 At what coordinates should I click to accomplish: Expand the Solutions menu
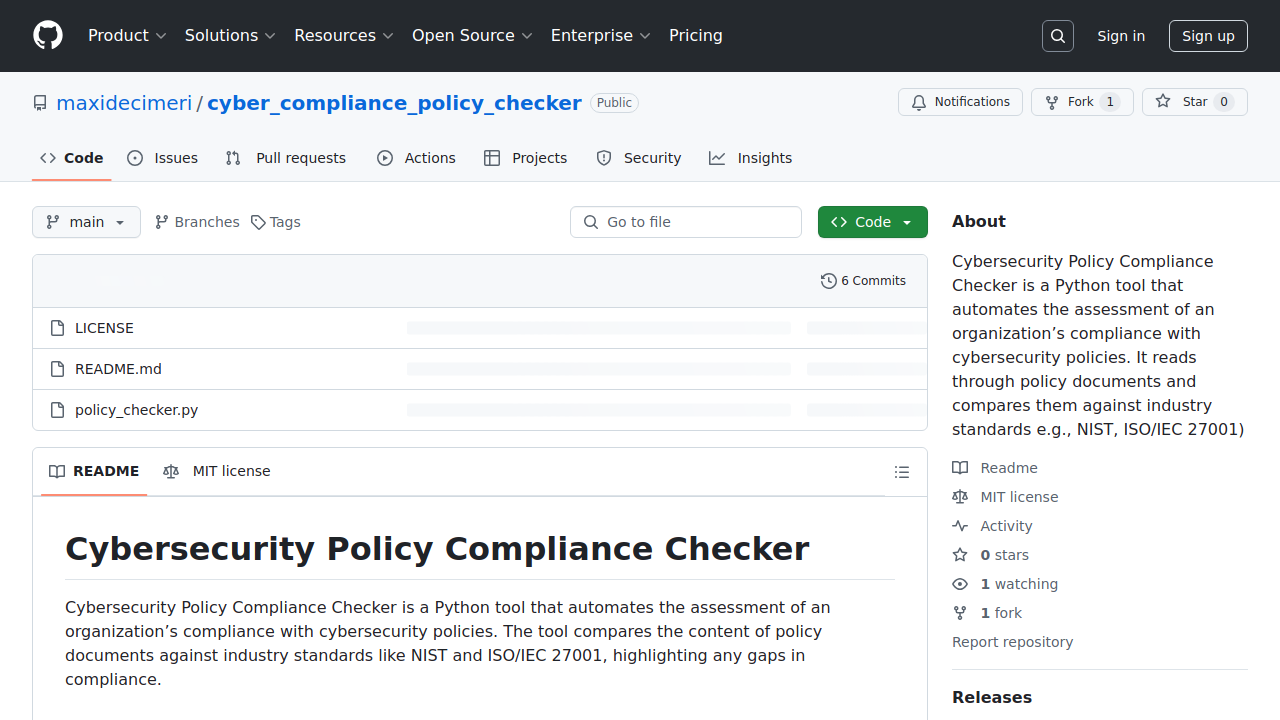(230, 36)
